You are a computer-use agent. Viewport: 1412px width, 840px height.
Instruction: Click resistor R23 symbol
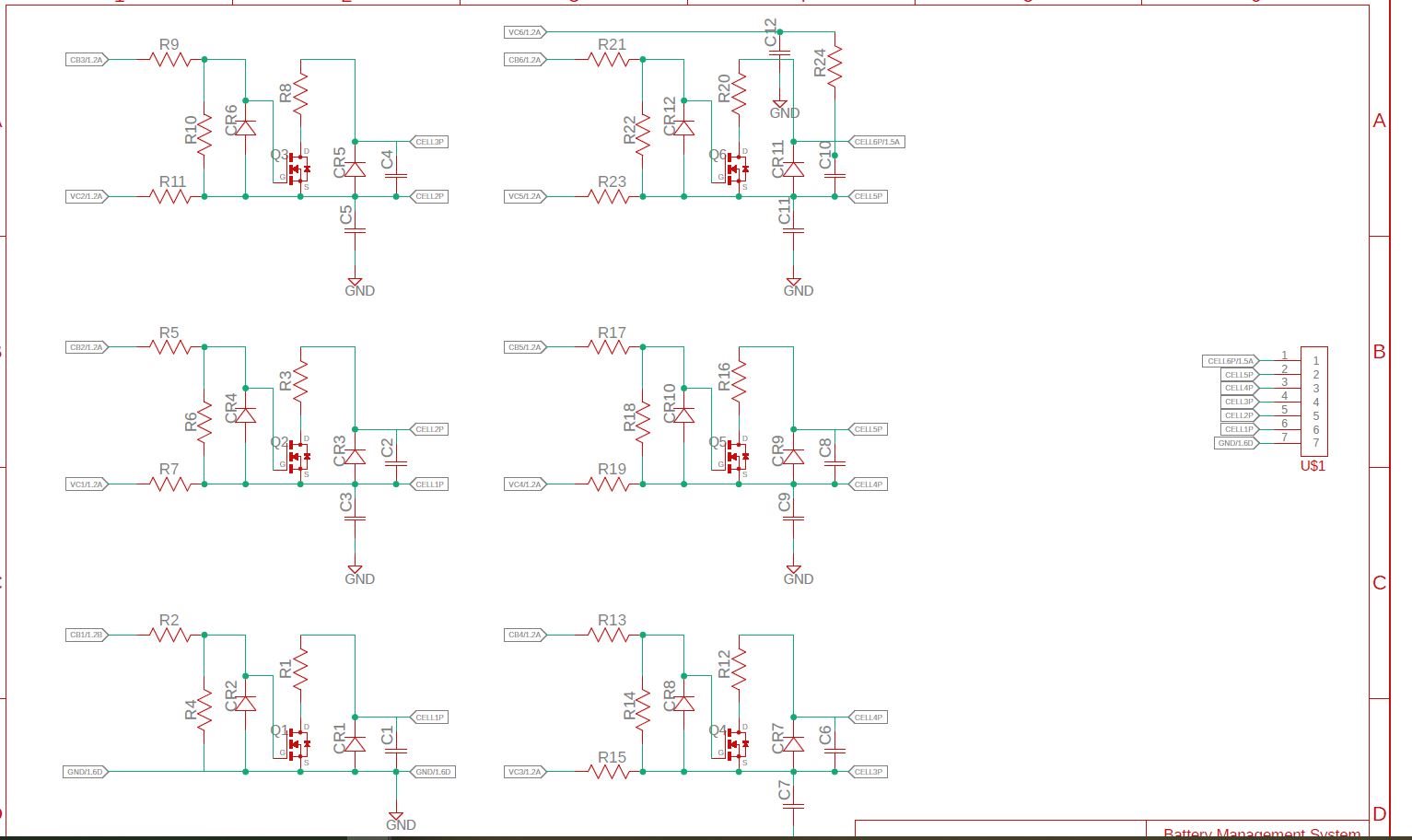click(608, 196)
